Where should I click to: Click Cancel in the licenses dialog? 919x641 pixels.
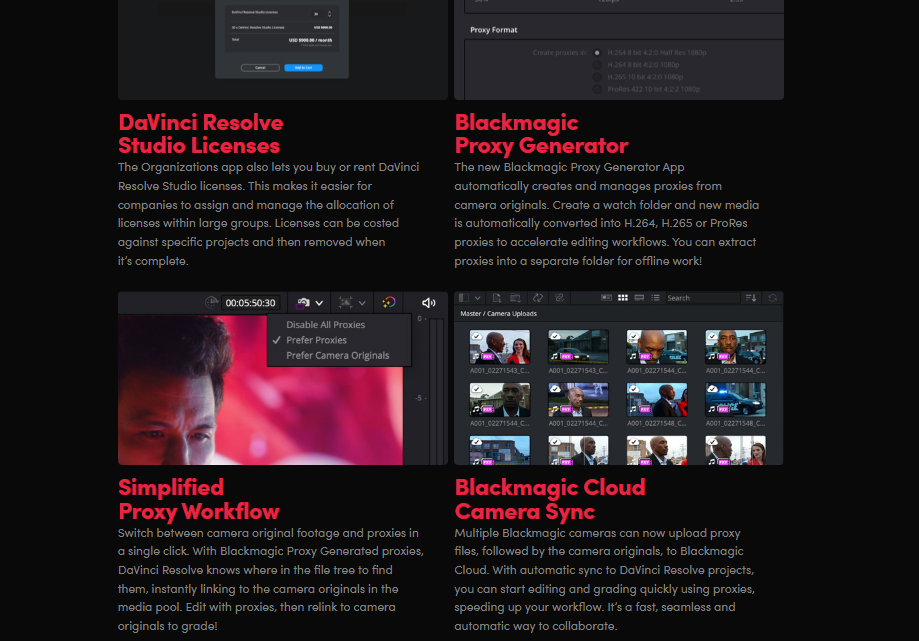point(260,68)
